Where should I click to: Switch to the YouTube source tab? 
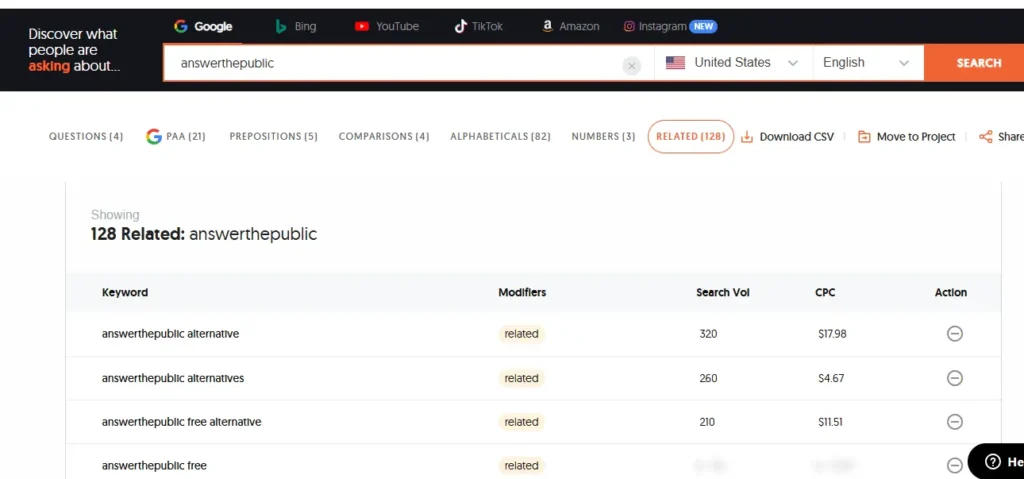[387, 27]
